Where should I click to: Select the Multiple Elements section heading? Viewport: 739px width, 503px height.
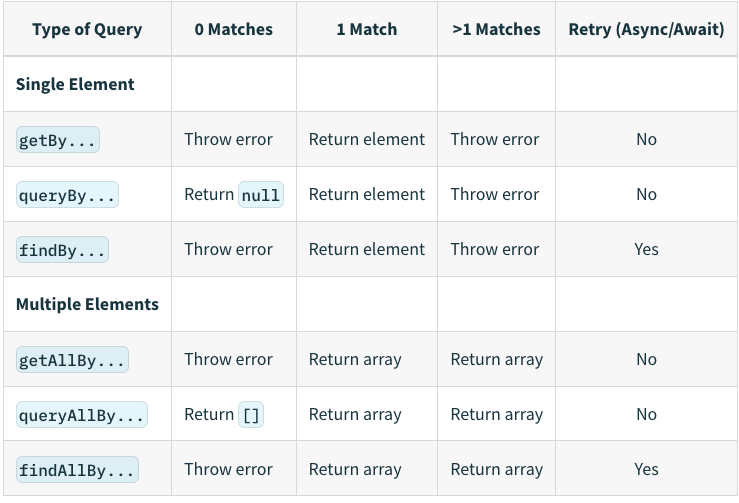coord(87,304)
